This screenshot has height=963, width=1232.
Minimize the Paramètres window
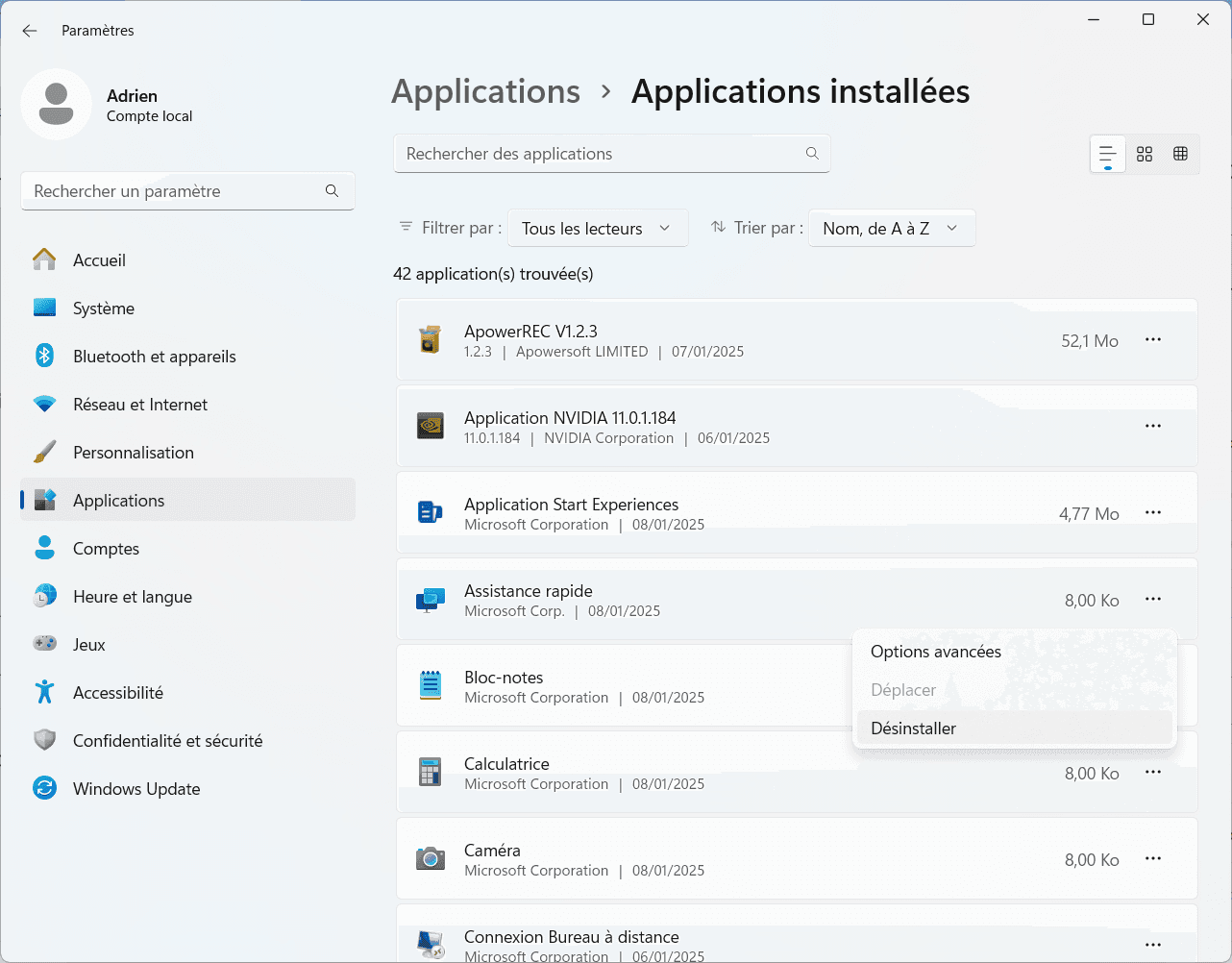1094,19
